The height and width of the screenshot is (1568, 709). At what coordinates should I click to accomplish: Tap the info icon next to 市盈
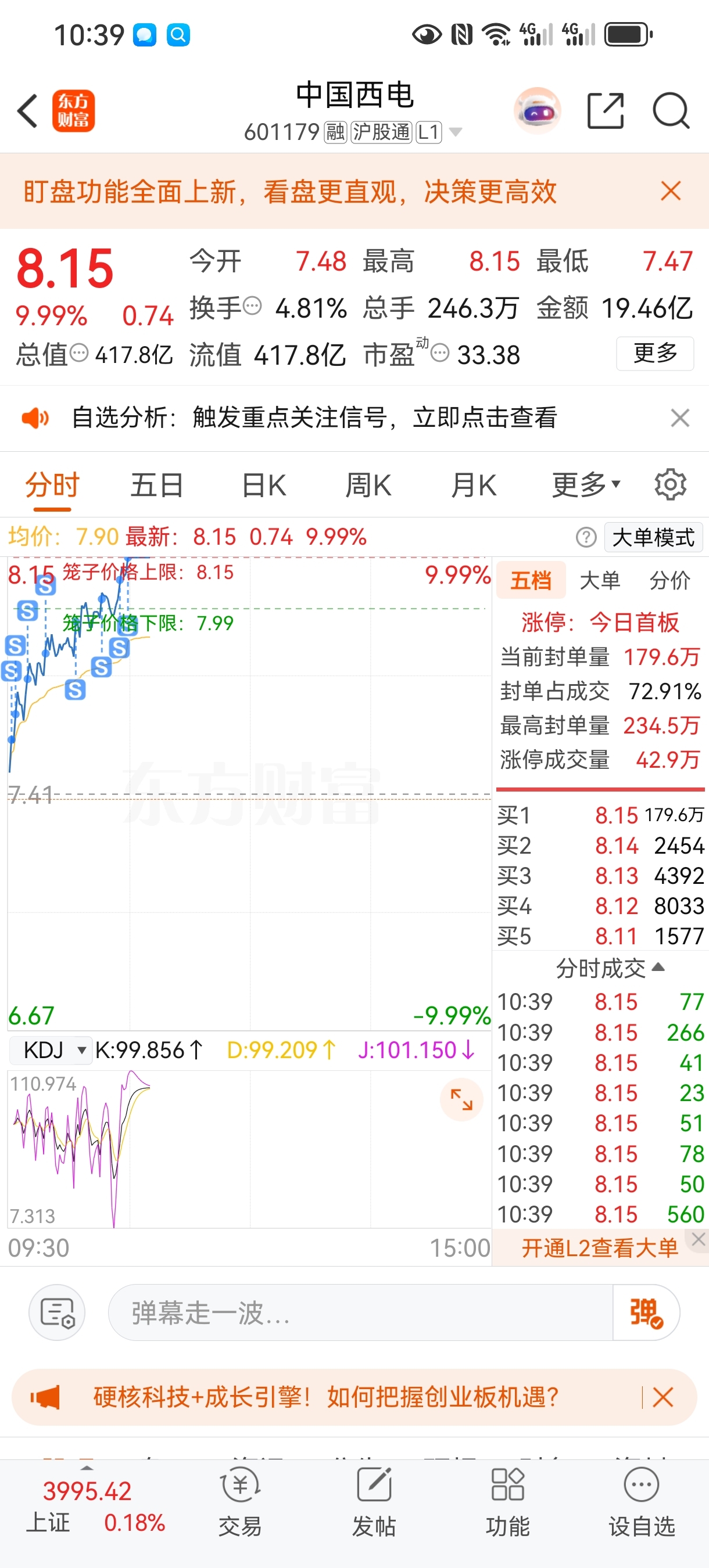440,353
